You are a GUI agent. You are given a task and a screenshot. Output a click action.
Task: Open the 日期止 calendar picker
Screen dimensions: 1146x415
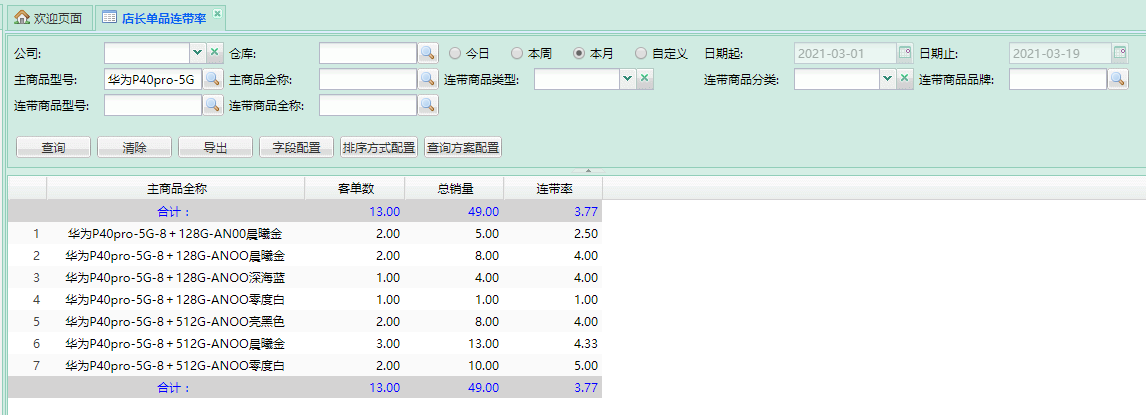pyautogui.click(x=1120, y=53)
